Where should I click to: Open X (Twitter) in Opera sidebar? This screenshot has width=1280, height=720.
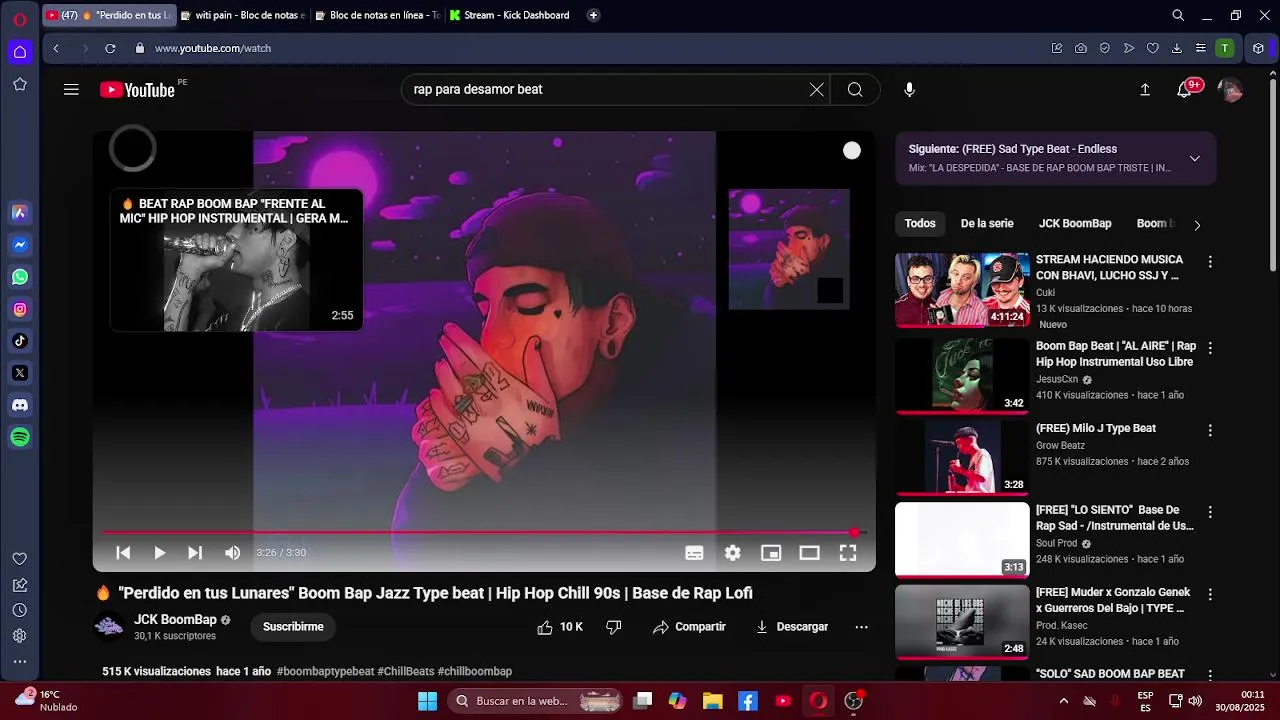coord(19,373)
